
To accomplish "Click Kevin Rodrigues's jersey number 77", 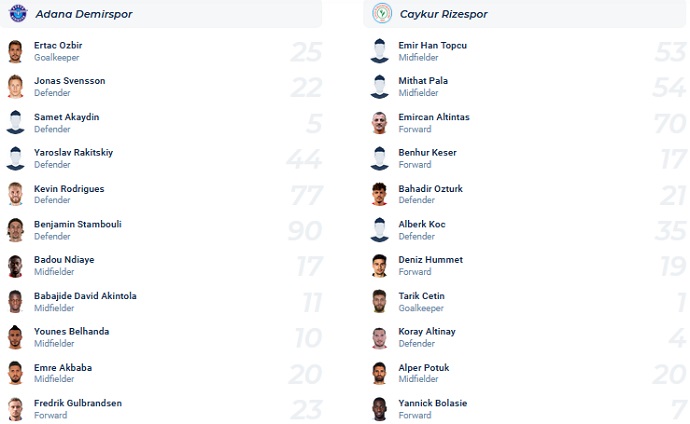I will click(x=306, y=195).
